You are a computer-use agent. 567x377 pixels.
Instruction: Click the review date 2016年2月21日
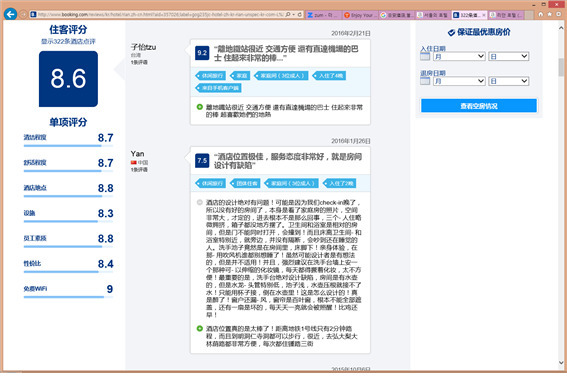(351, 33)
